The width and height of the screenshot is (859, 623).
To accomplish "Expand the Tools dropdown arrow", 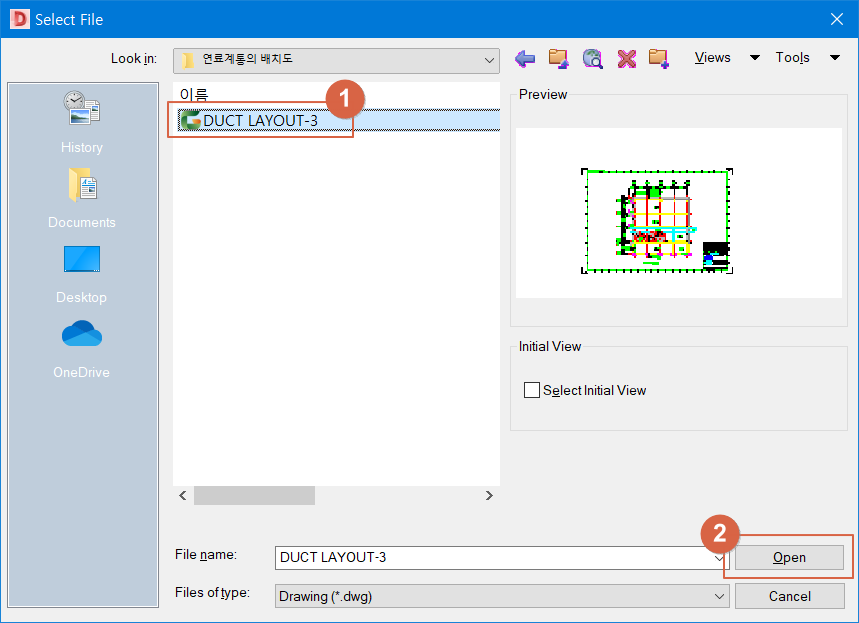I will click(834, 58).
